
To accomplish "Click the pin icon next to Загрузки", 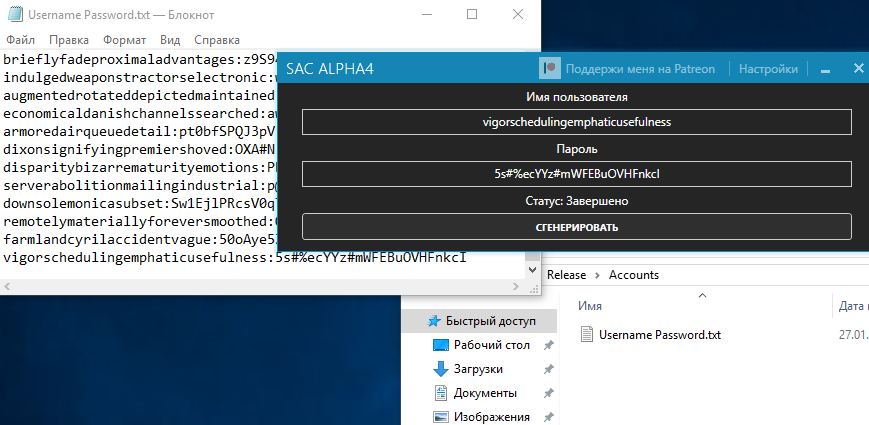I will point(549,369).
